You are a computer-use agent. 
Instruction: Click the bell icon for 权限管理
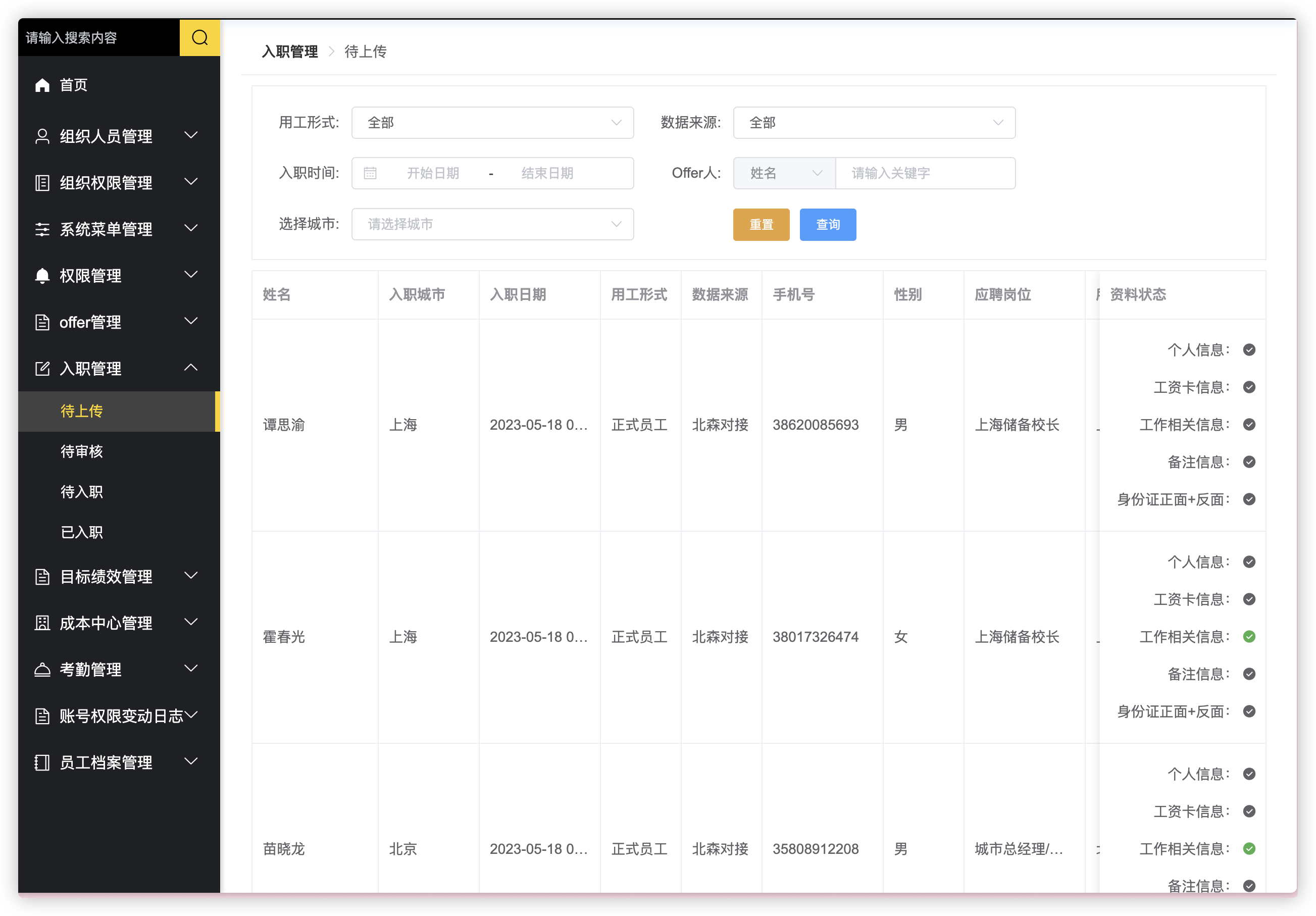click(x=42, y=275)
